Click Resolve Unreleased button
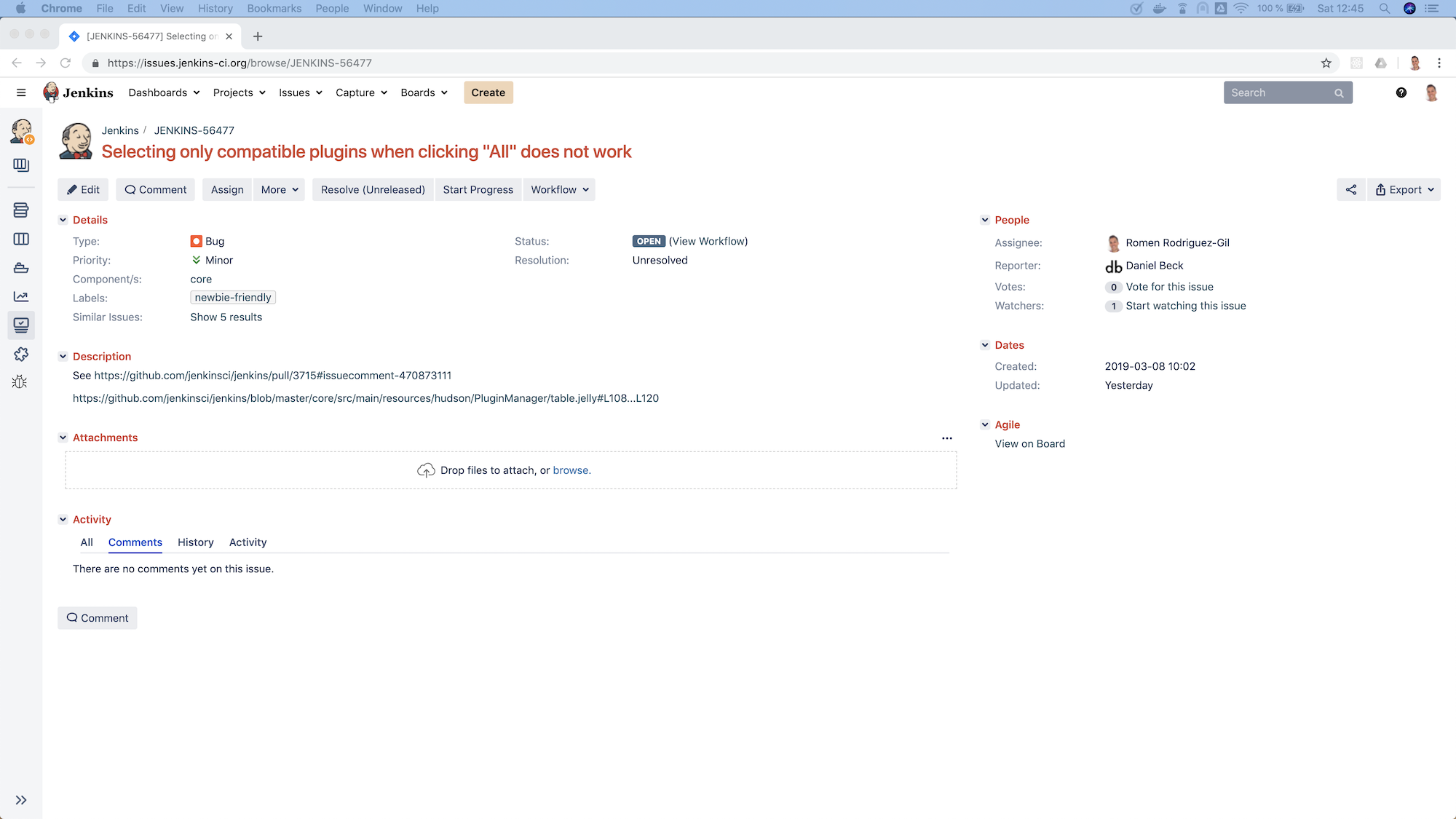 [373, 189]
